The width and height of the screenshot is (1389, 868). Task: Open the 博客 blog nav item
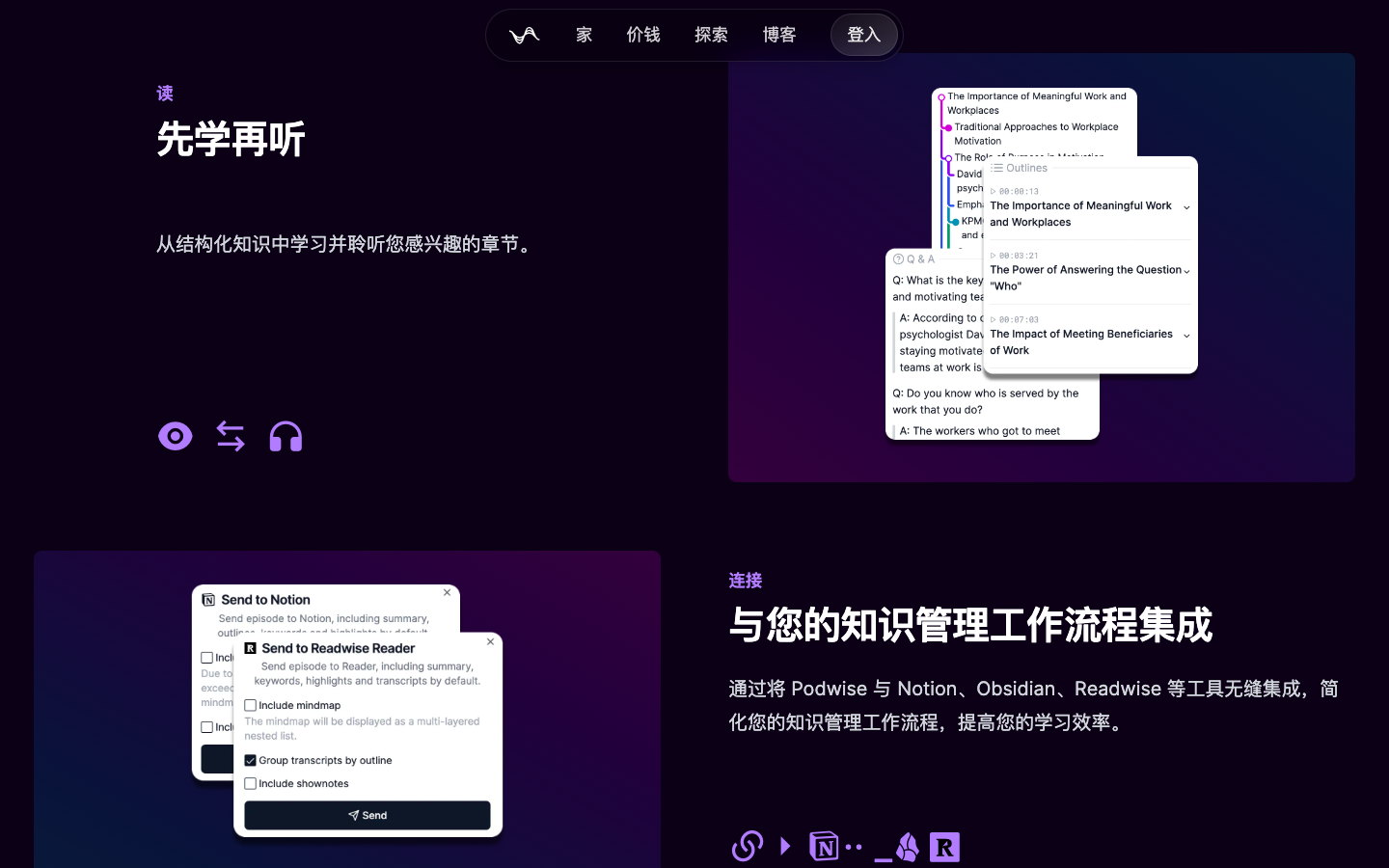pyautogui.click(x=779, y=35)
